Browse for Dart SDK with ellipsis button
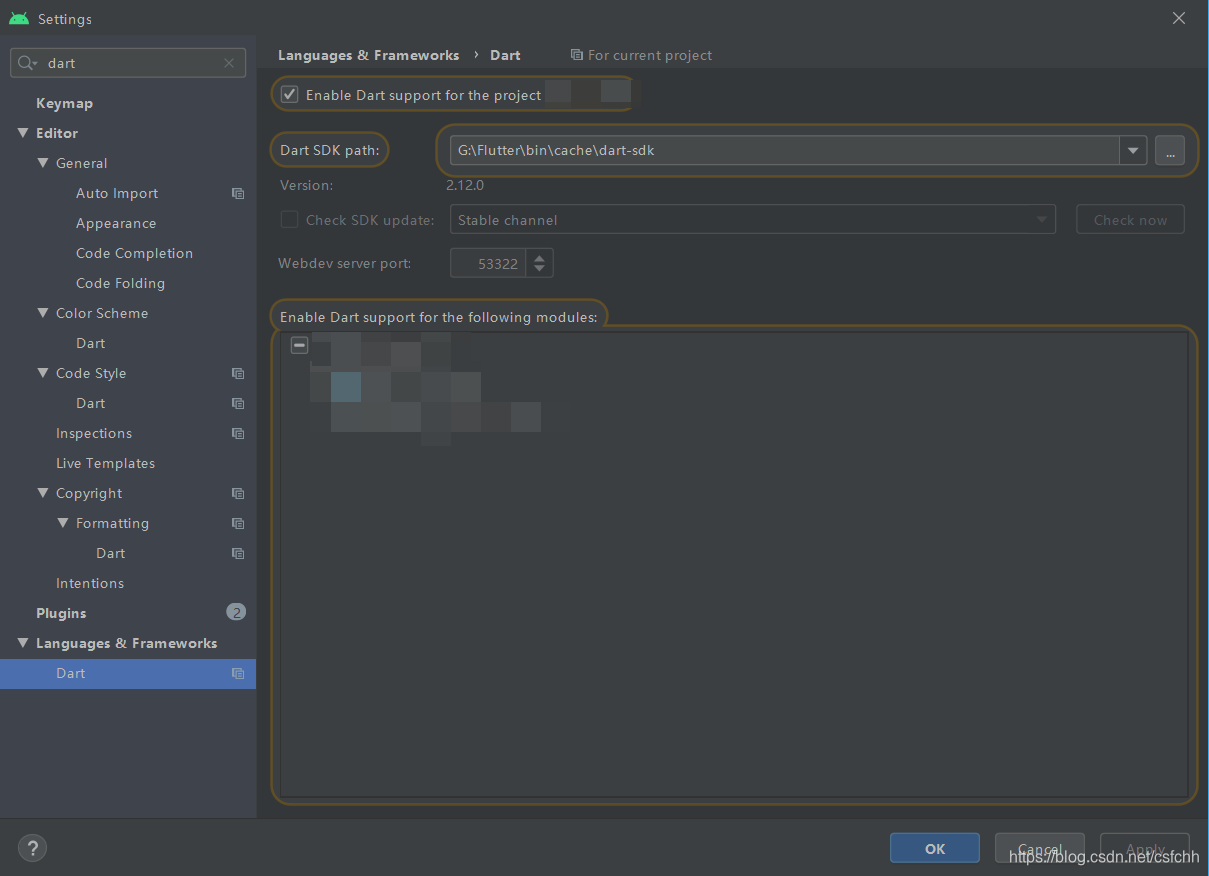 [x=1170, y=151]
